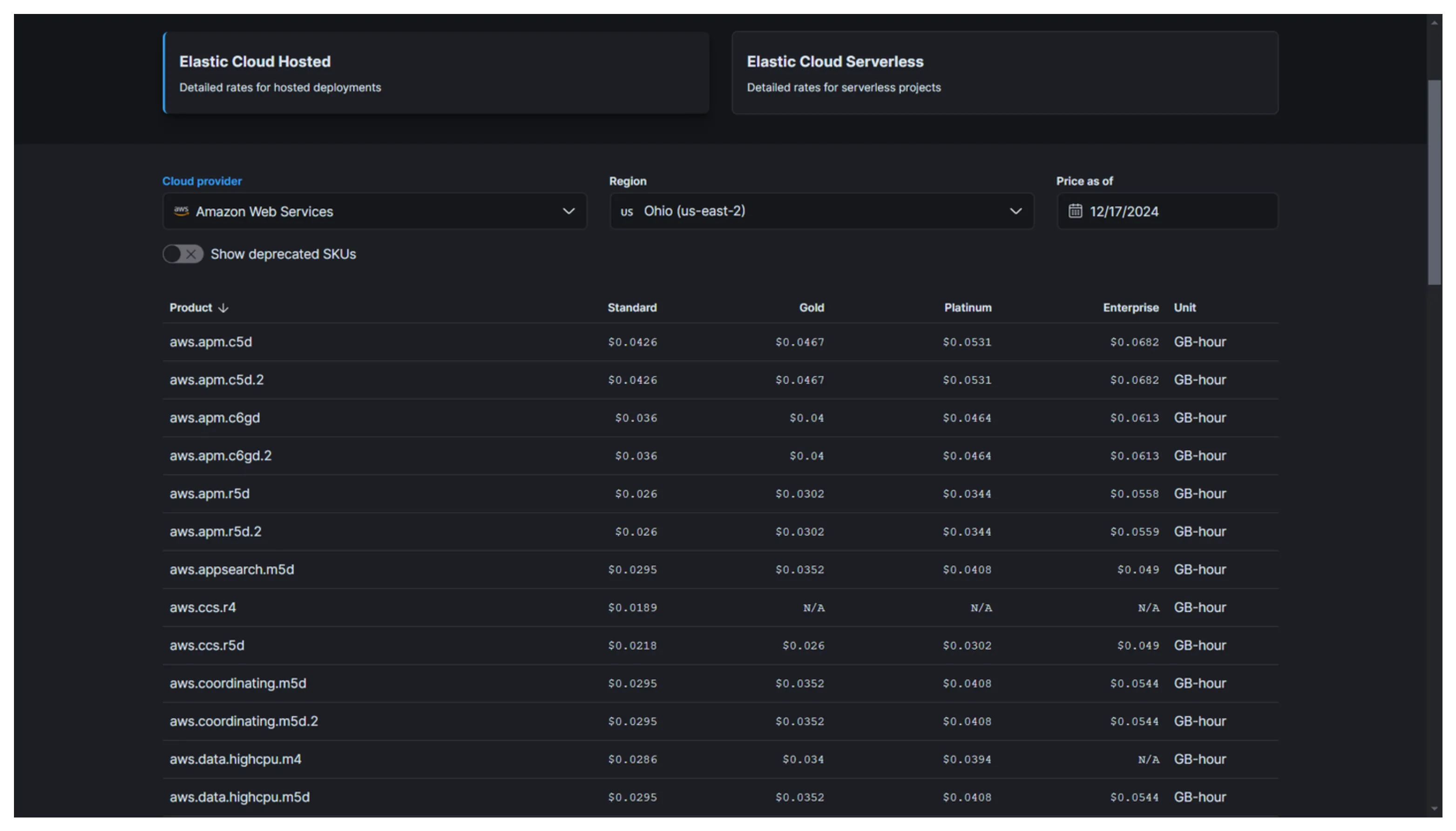Expand the Region dropdown chevron
This screenshot has width=1456, height=831.
[1016, 211]
